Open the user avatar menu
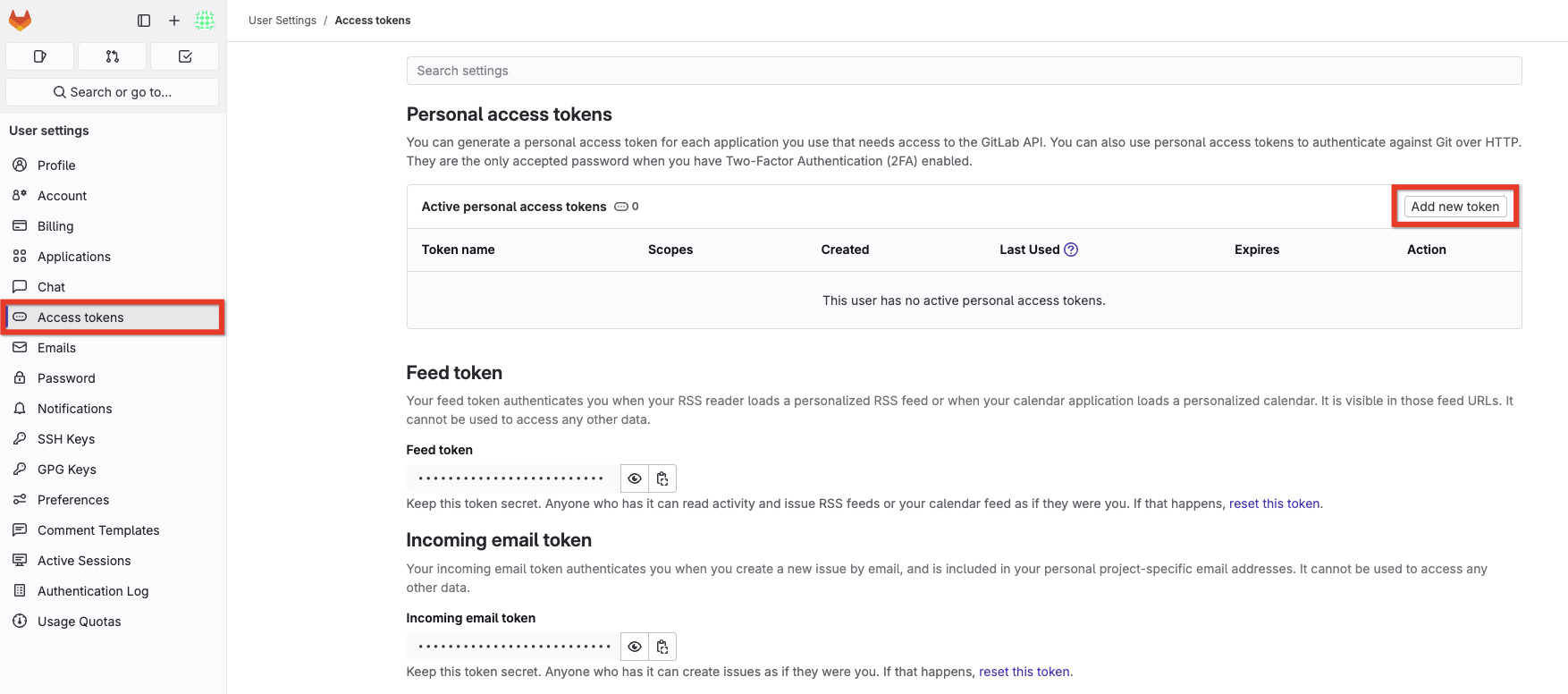 click(205, 20)
